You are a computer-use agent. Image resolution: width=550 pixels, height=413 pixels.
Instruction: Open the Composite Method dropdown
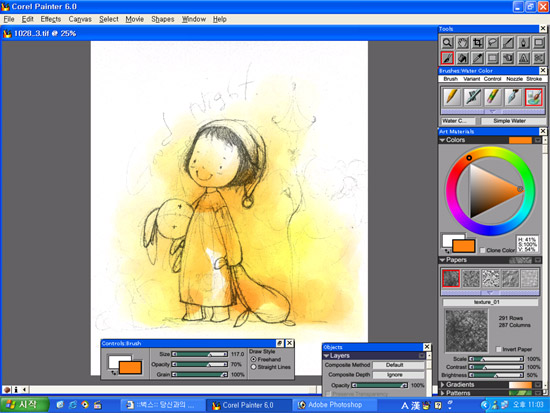(398, 365)
